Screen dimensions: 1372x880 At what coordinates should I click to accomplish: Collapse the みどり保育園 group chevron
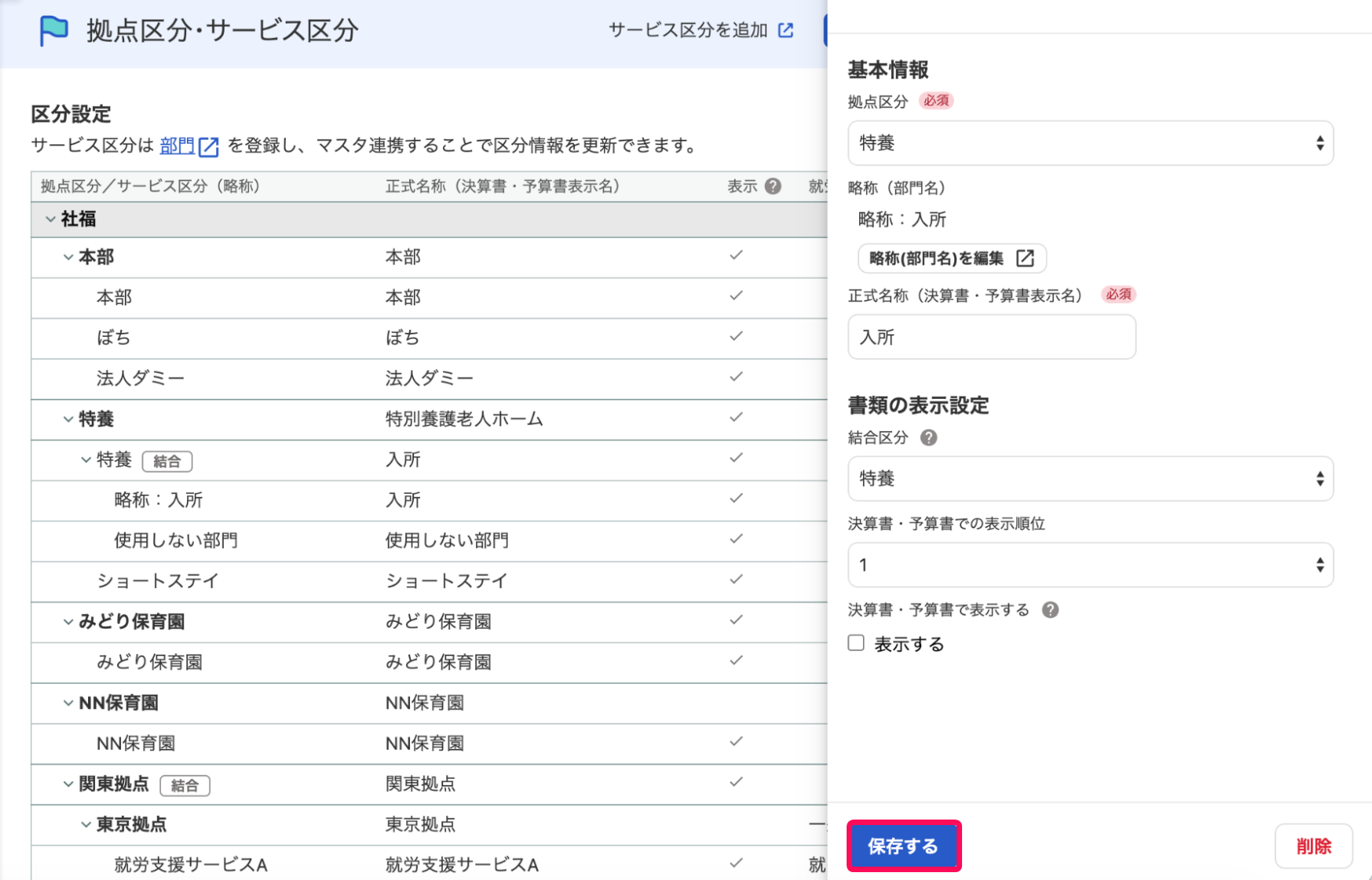[x=68, y=621]
